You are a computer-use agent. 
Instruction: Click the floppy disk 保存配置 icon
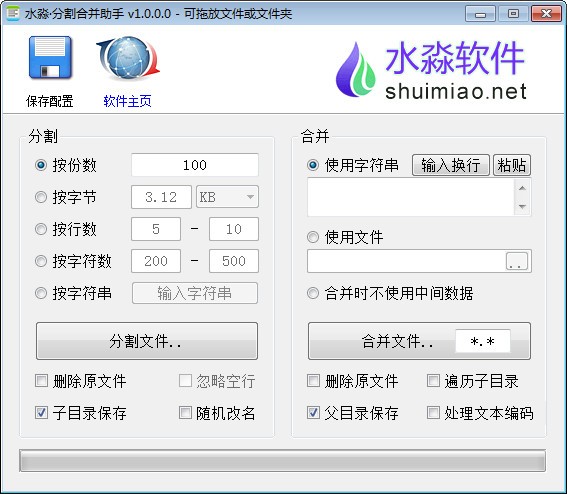(x=50, y=57)
